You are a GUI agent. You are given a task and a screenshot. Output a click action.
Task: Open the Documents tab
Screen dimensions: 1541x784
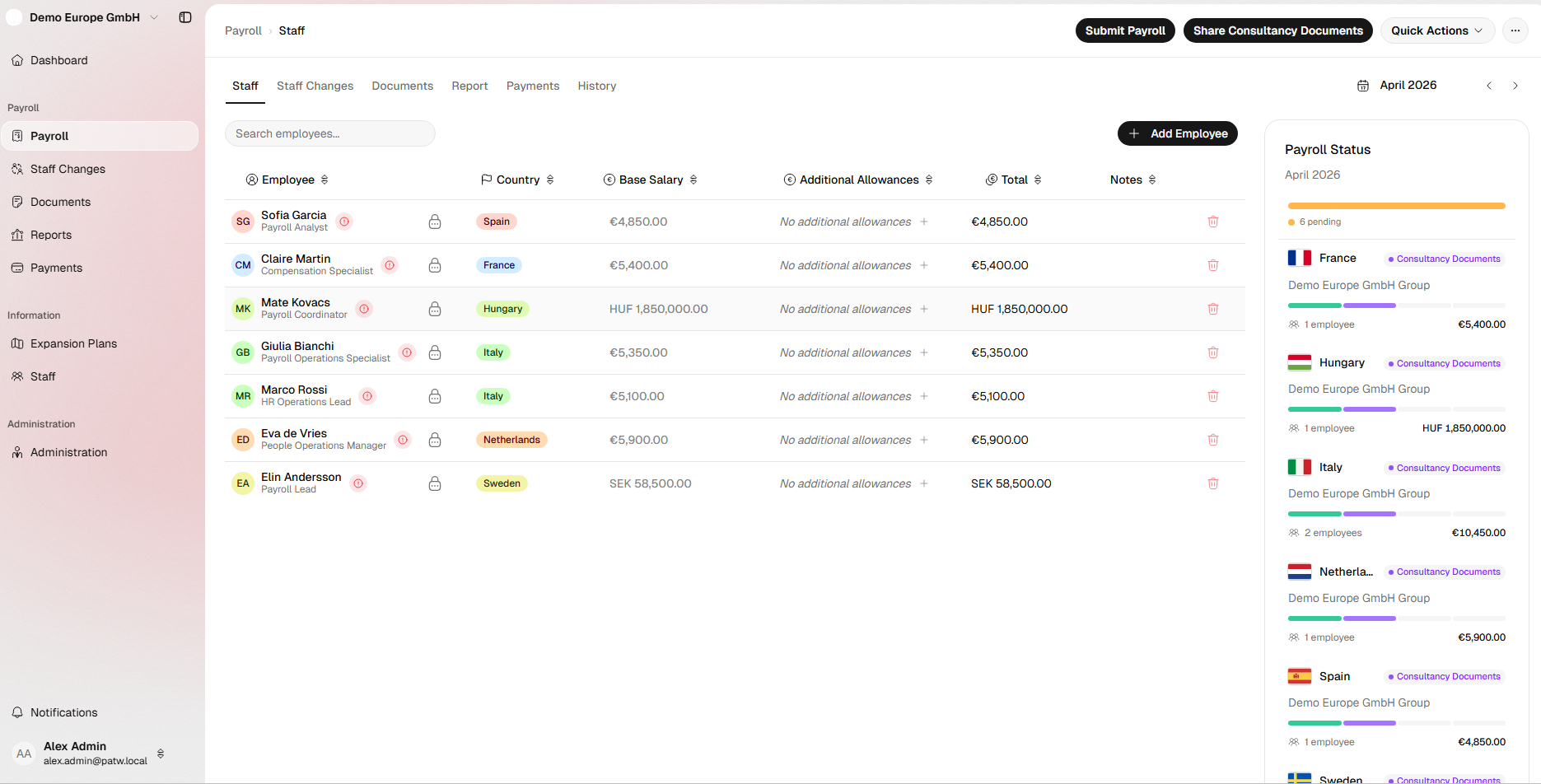402,86
